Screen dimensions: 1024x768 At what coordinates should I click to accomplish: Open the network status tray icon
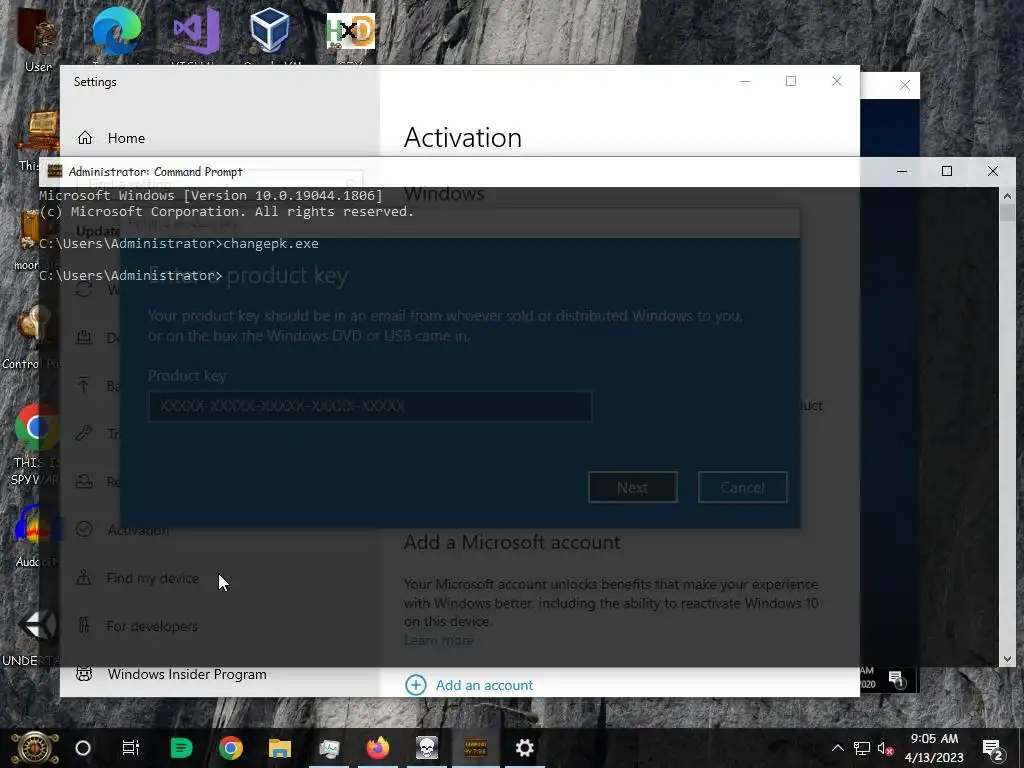pos(862,748)
